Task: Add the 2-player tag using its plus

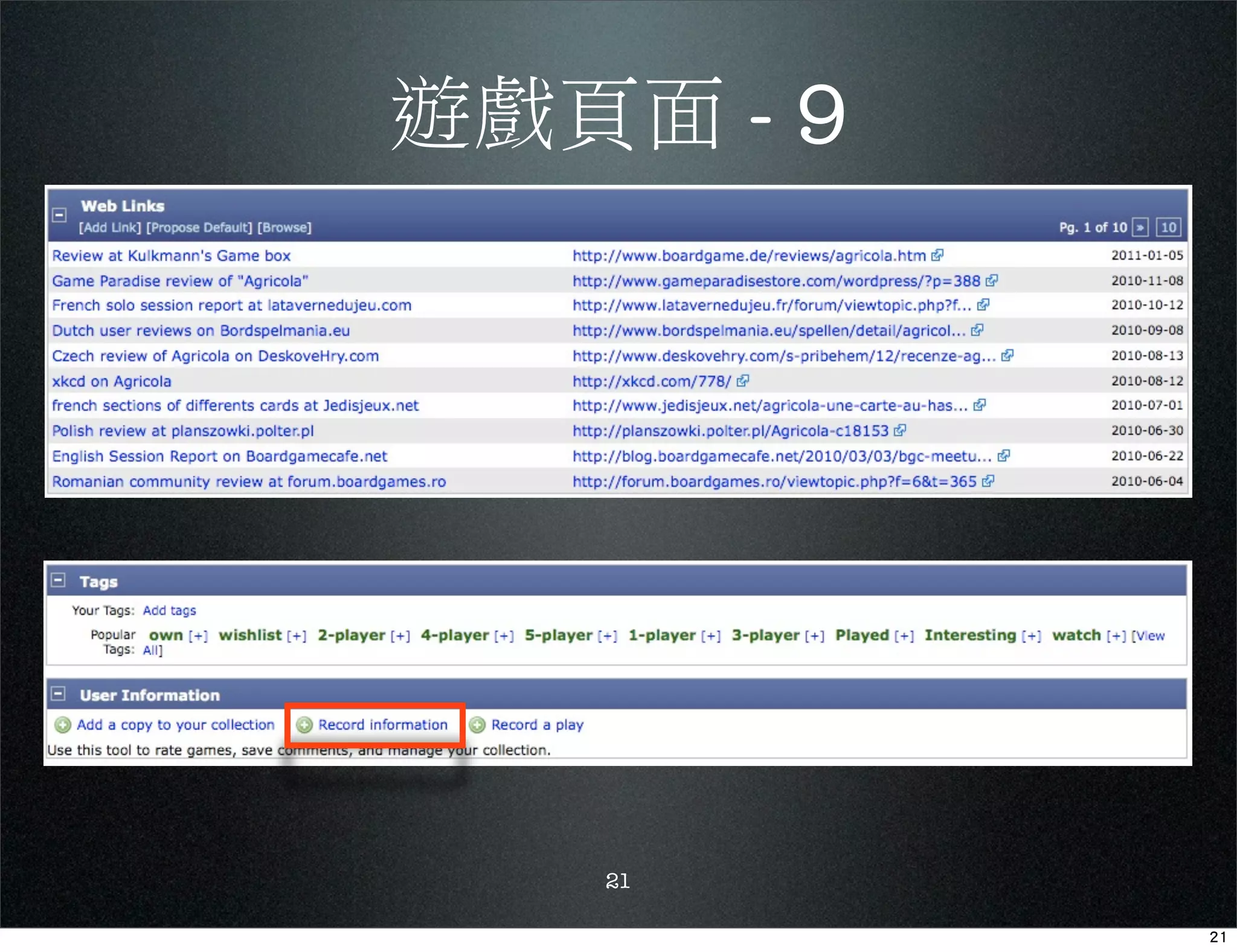Action: pyautogui.click(x=400, y=636)
